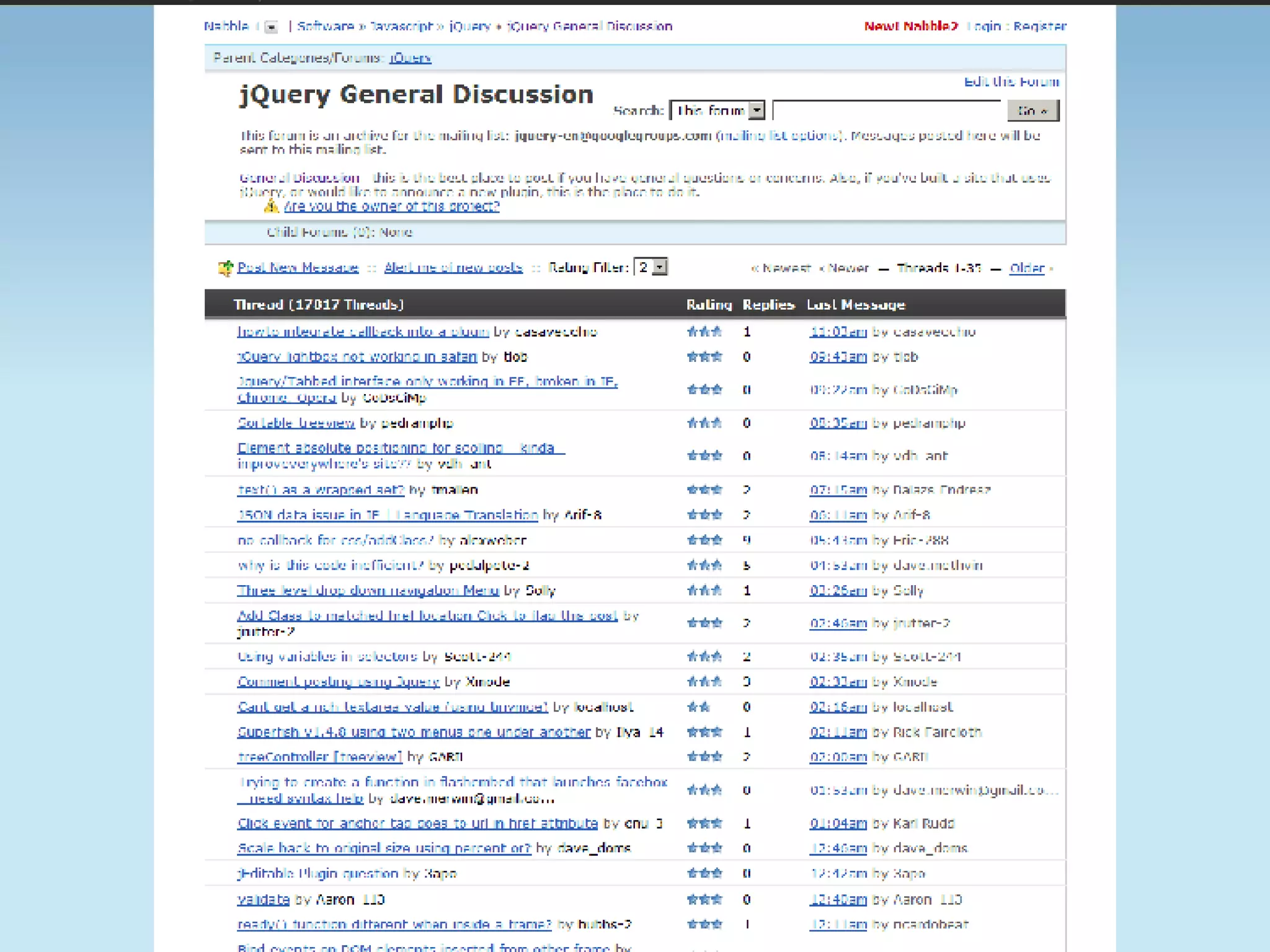This screenshot has width=1270, height=952.
Task: Go to Older threads page
Action: pos(1026,268)
